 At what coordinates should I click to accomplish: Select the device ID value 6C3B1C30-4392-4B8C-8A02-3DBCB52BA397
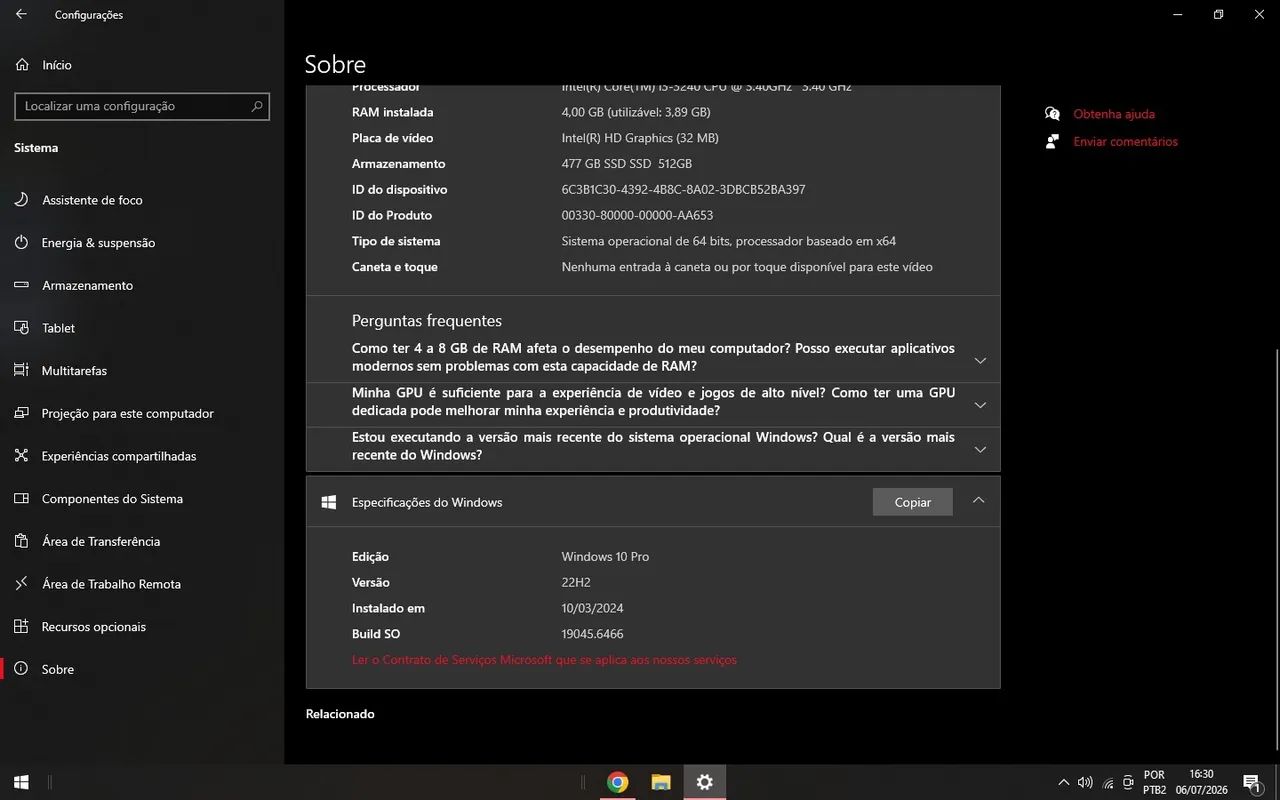(x=683, y=190)
